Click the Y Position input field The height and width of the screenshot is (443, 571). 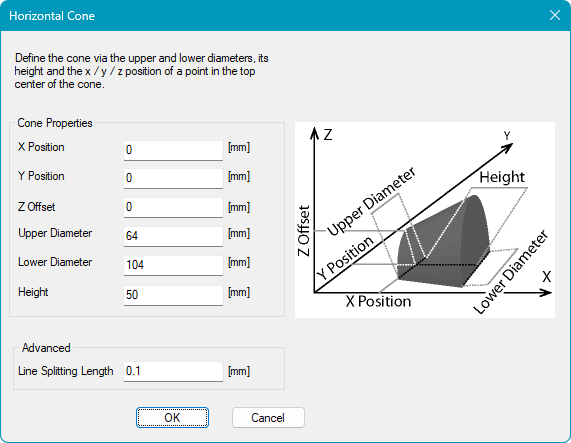click(173, 178)
